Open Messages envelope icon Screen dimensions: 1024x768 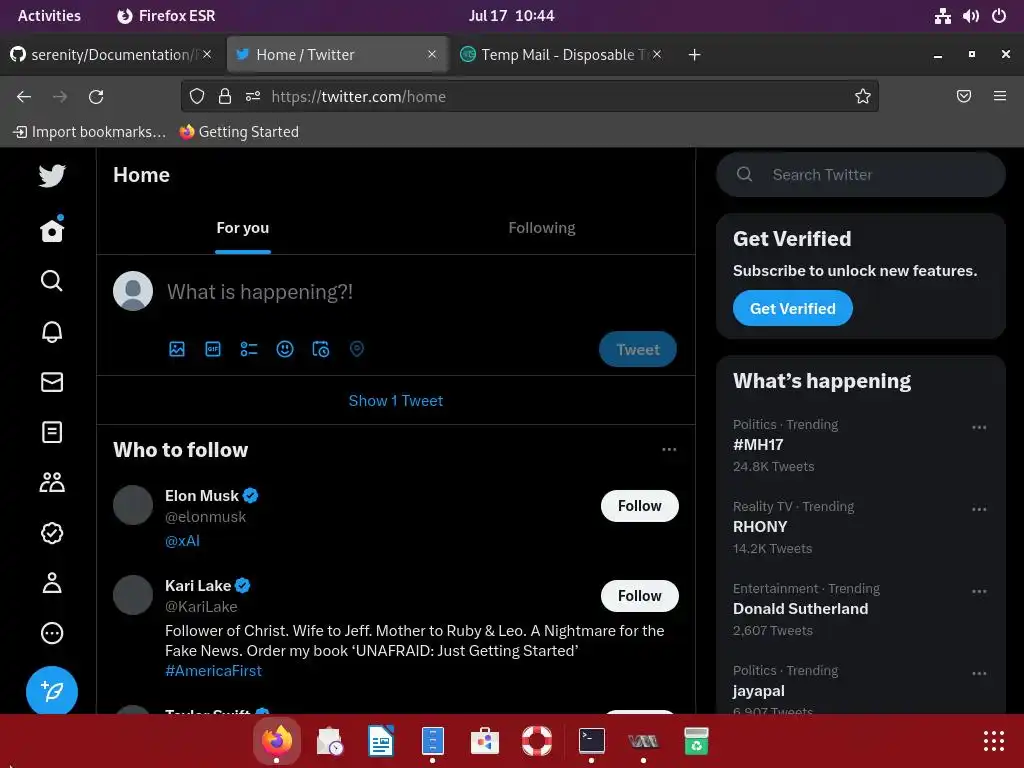tap(52, 382)
